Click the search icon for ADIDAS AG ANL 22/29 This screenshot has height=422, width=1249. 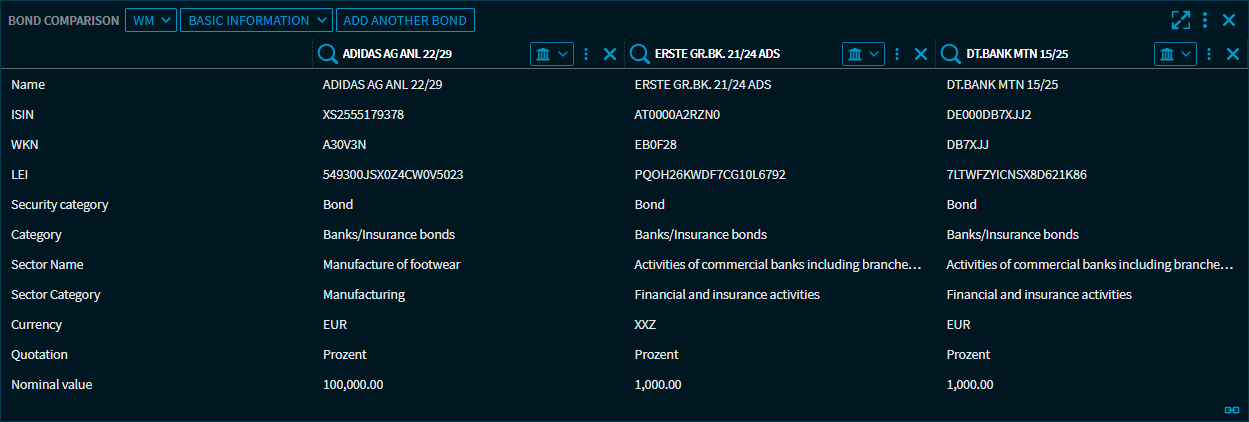coord(326,54)
